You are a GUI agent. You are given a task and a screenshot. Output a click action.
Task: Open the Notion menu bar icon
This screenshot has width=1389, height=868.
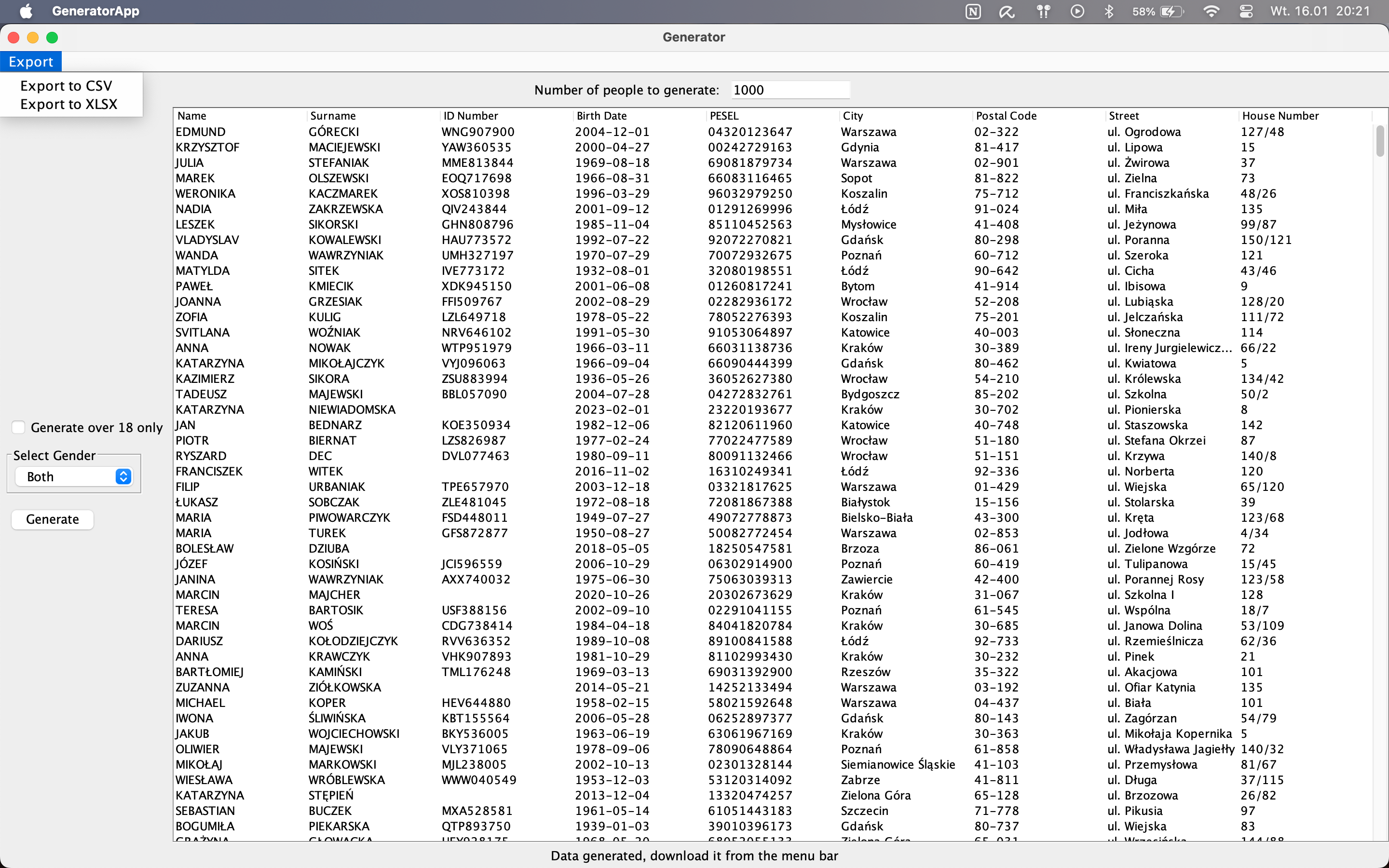(x=973, y=12)
